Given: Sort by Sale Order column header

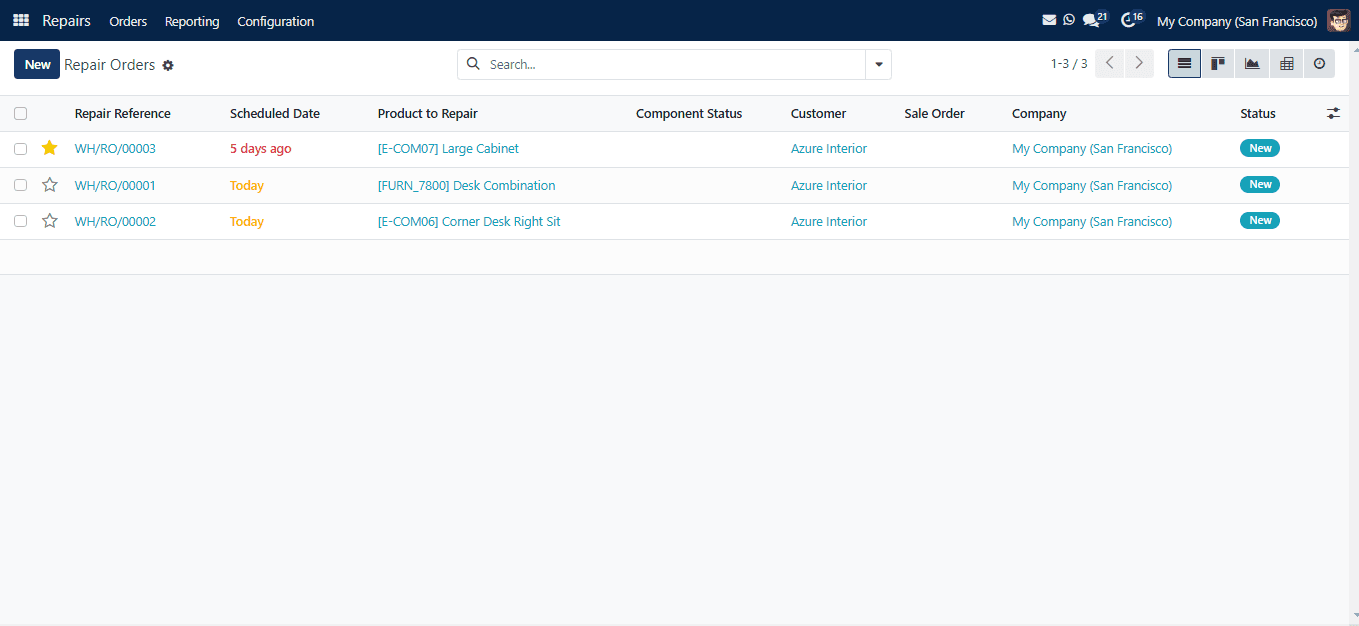Looking at the screenshot, I should point(934,114).
